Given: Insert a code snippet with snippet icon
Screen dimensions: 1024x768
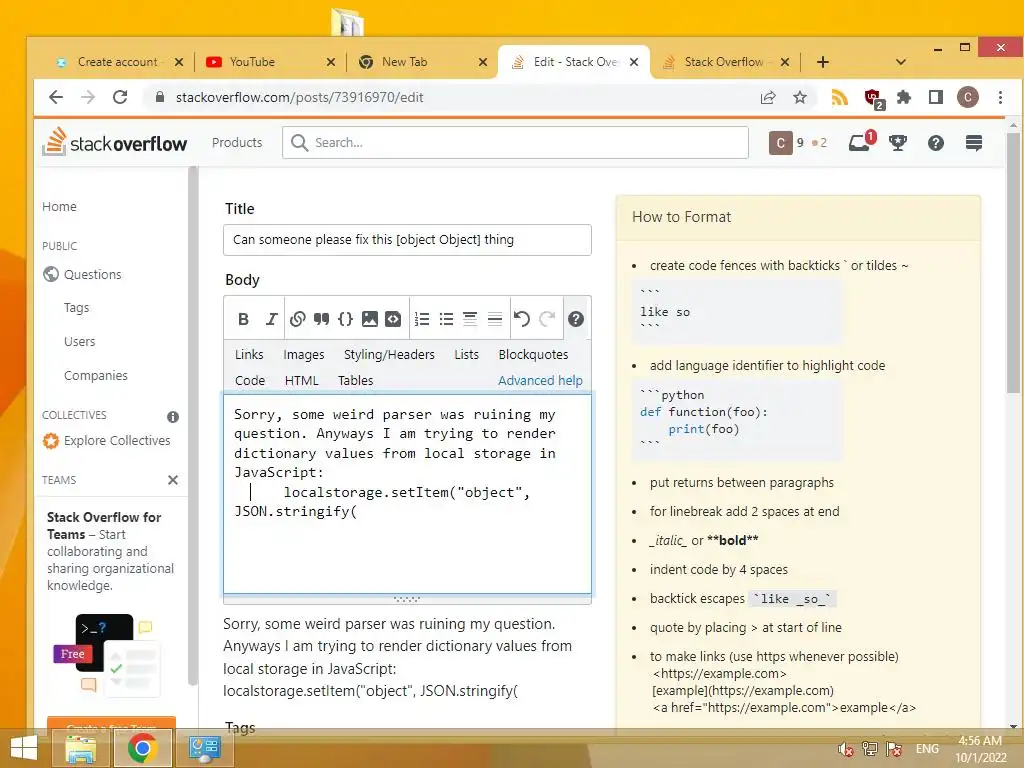Looking at the screenshot, I should point(393,319).
